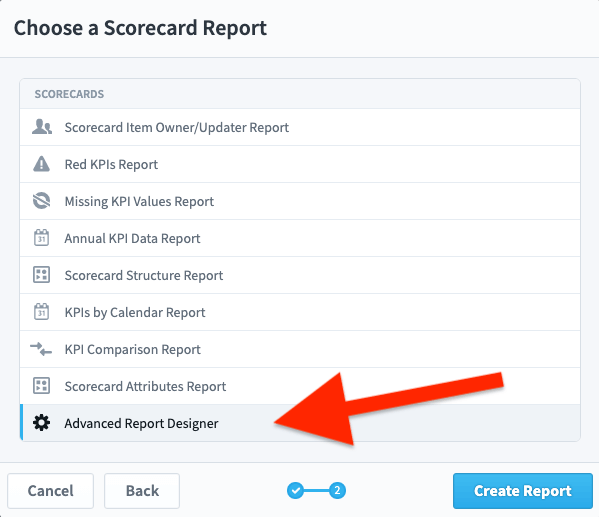599x517 pixels.
Task: Click the arrows icon for KPI Comparison
Action: pos(41,349)
